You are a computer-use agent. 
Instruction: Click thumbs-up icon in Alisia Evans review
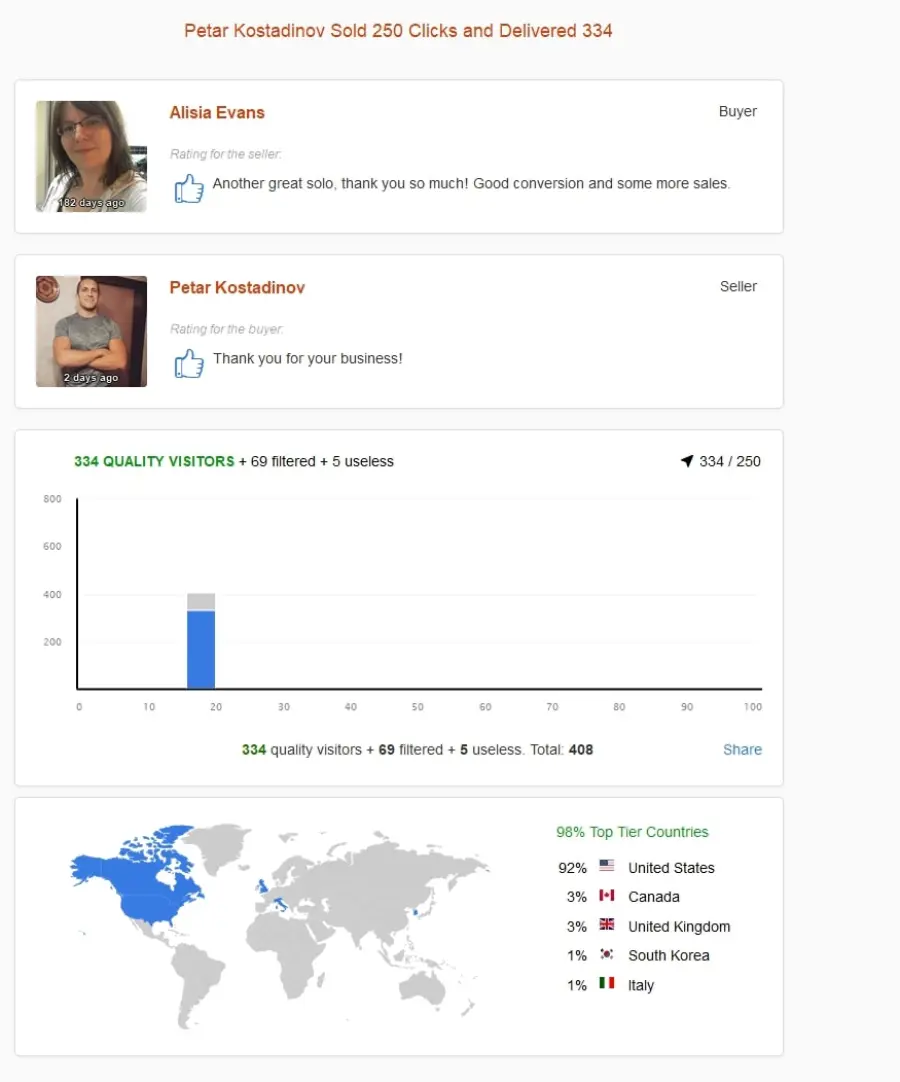tap(189, 188)
